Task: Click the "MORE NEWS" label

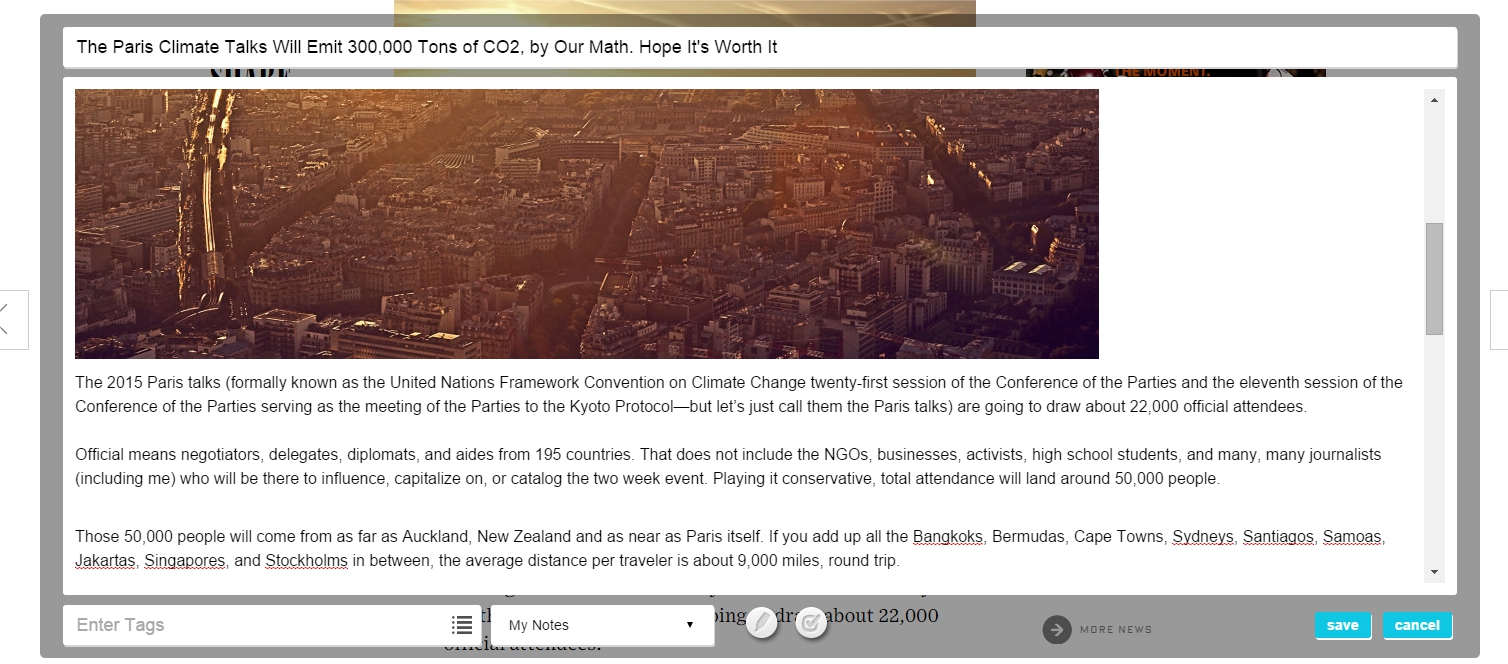Action: (x=1116, y=630)
